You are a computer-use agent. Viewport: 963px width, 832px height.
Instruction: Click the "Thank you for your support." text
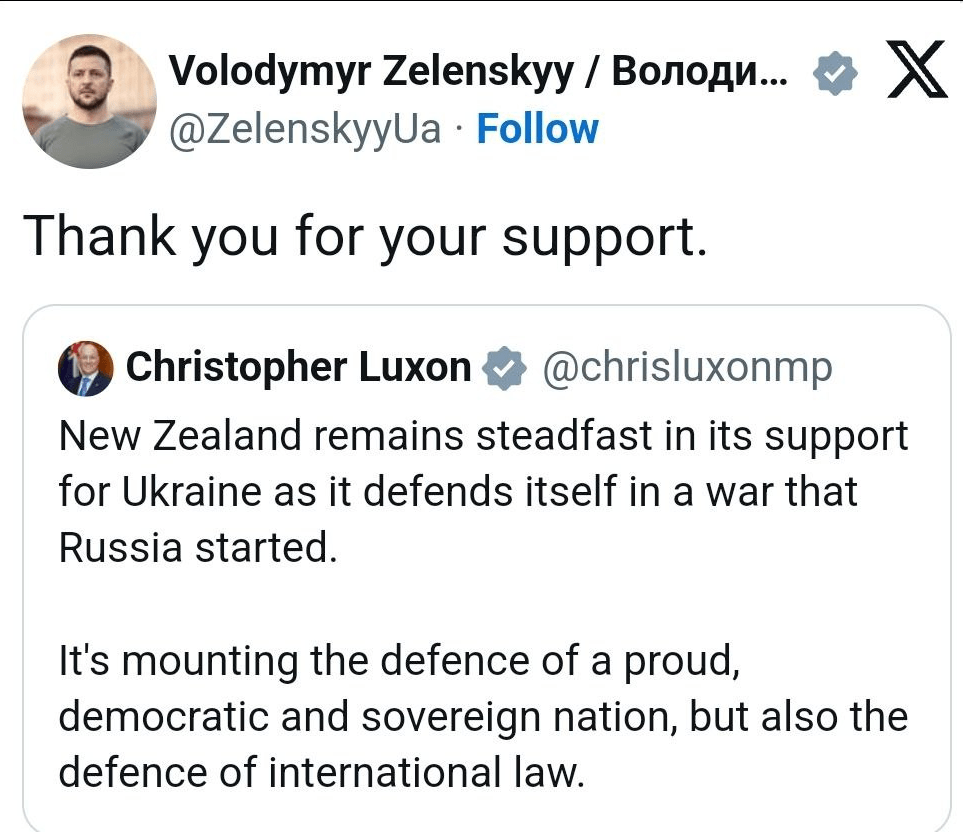pyautogui.click(x=365, y=237)
